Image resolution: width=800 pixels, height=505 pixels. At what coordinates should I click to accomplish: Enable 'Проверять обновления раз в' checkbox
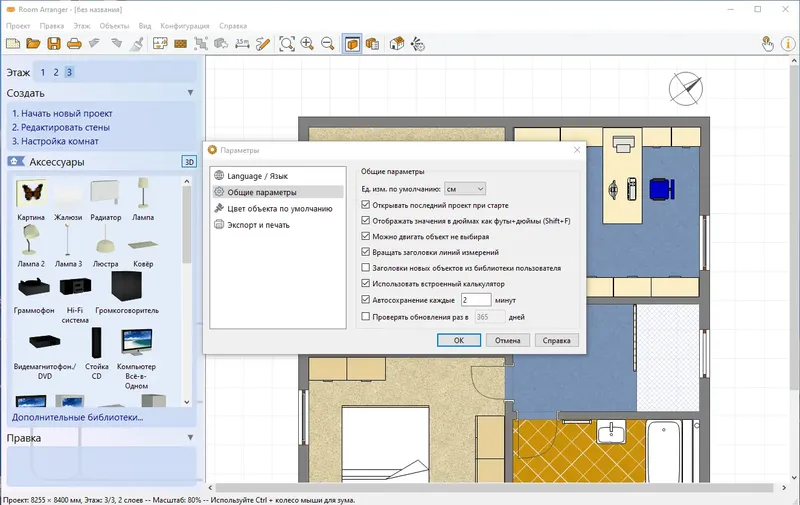(x=366, y=317)
